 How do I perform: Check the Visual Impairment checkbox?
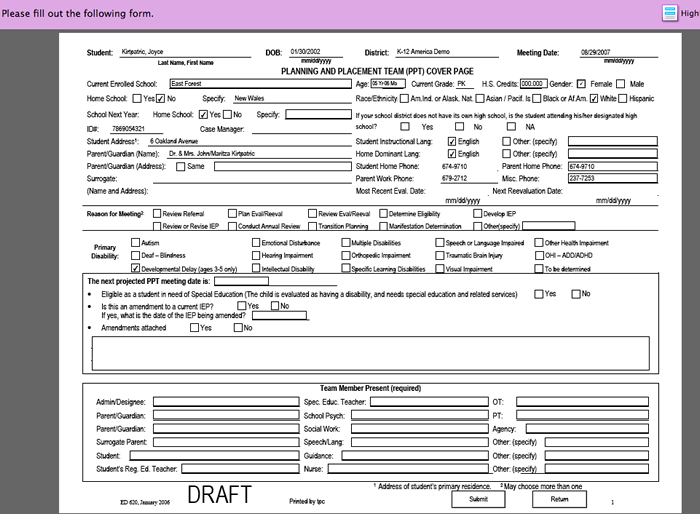pyautogui.click(x=440, y=268)
